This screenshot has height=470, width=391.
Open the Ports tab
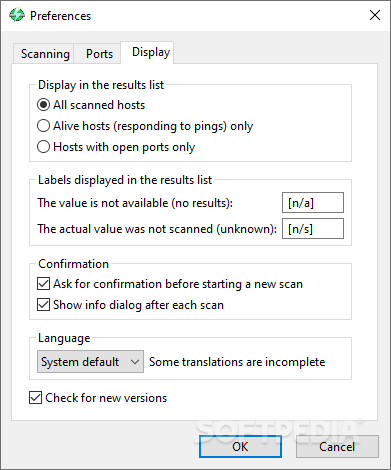tap(98, 53)
